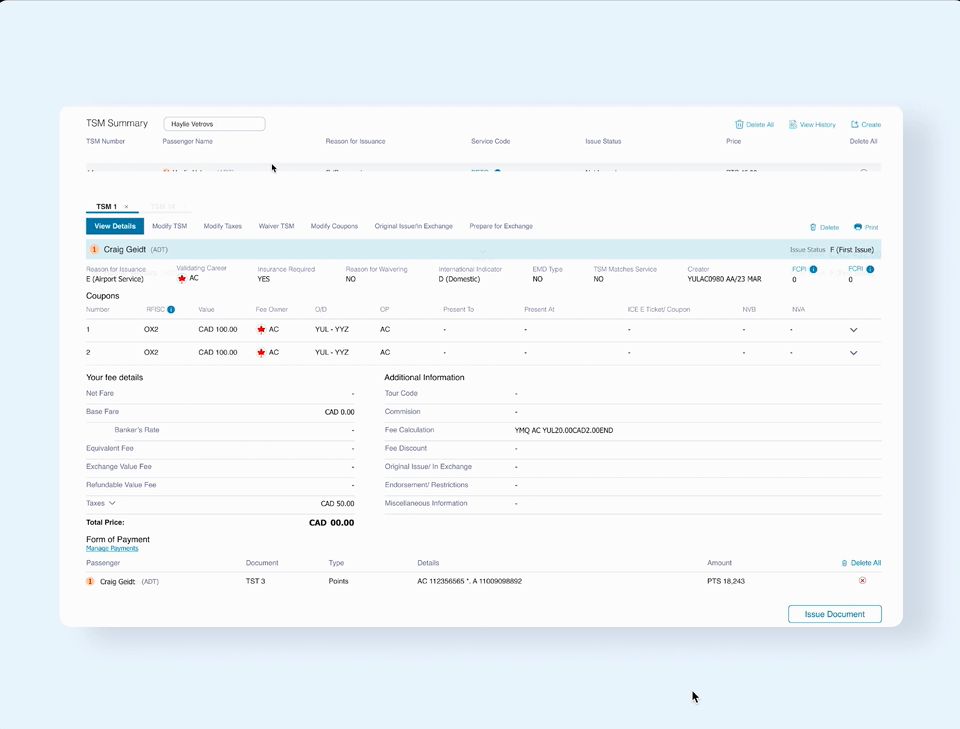
Task: Expand coupon 2 row details
Action: pos(853,353)
